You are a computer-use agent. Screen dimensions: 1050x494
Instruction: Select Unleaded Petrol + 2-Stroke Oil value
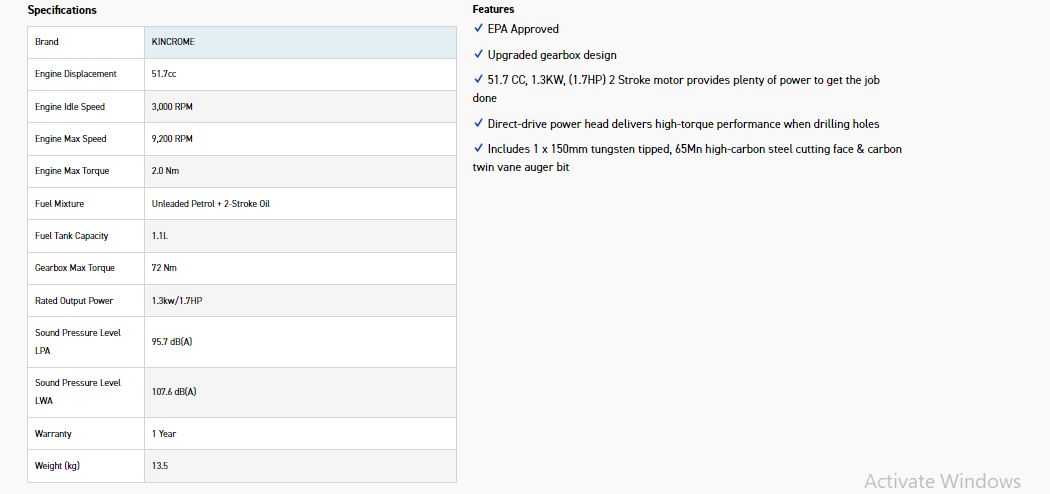pos(210,204)
